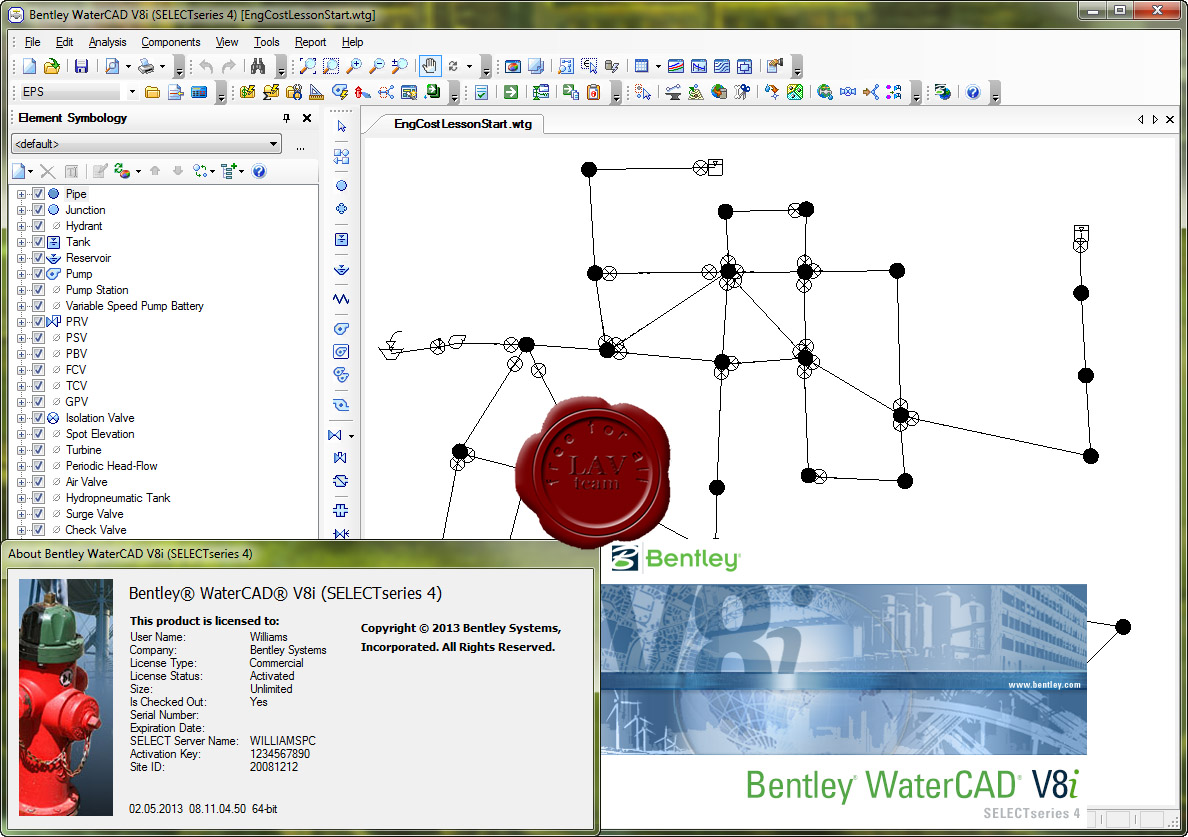This screenshot has height=837, width=1188.
Task: Click the binoculars Find icon
Action: [258, 67]
